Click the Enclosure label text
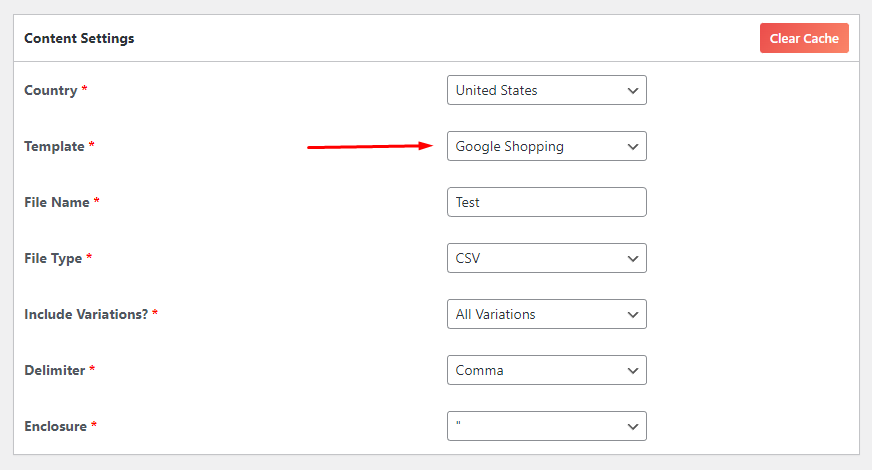 [x=55, y=426]
